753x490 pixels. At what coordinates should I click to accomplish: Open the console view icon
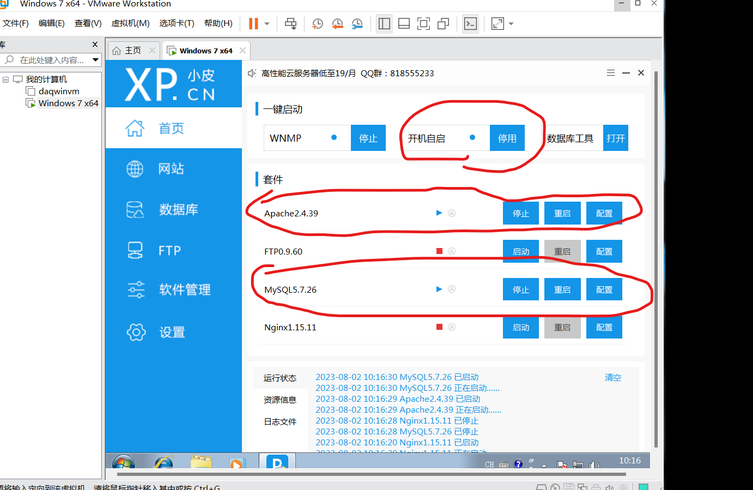[x=470, y=24]
